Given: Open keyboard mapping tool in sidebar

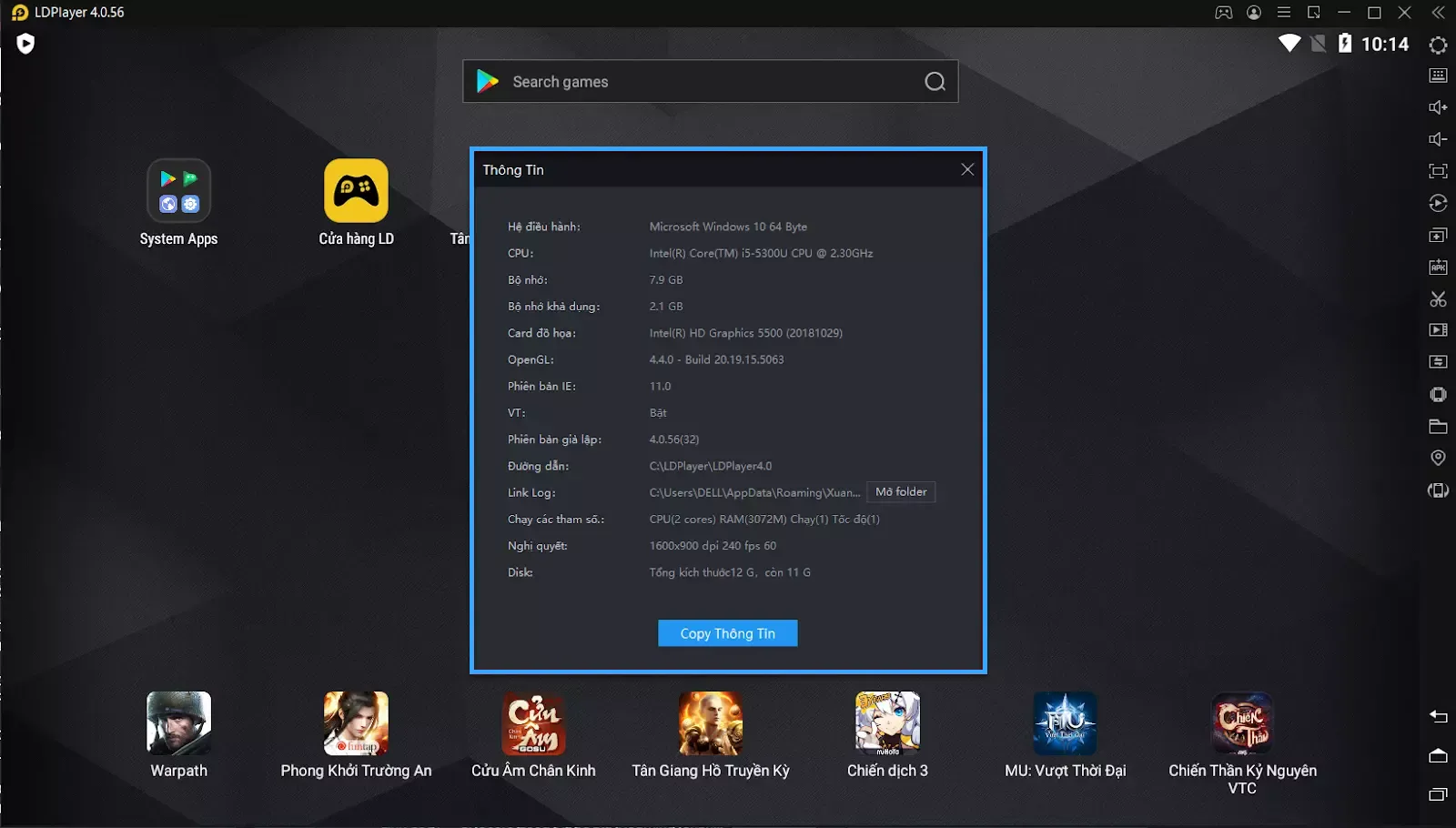Looking at the screenshot, I should (1438, 76).
